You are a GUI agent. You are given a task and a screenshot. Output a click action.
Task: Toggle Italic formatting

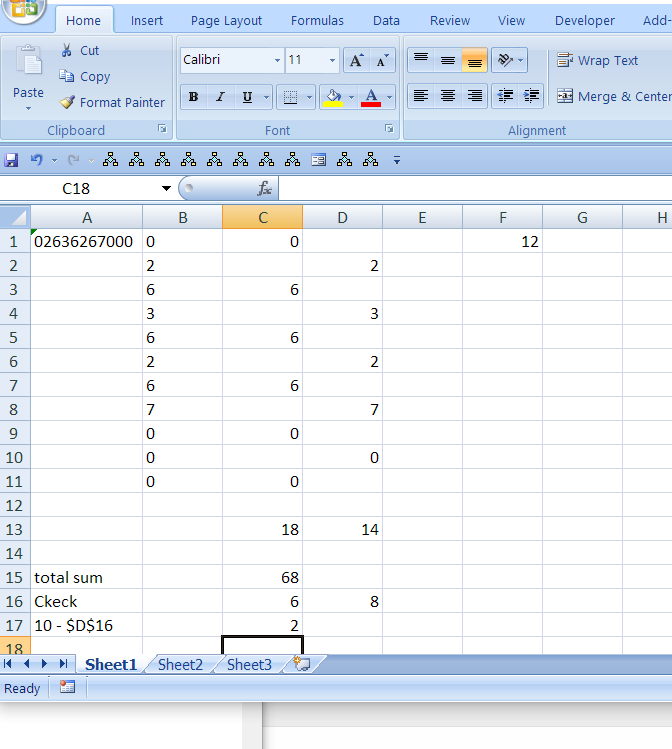click(x=220, y=97)
